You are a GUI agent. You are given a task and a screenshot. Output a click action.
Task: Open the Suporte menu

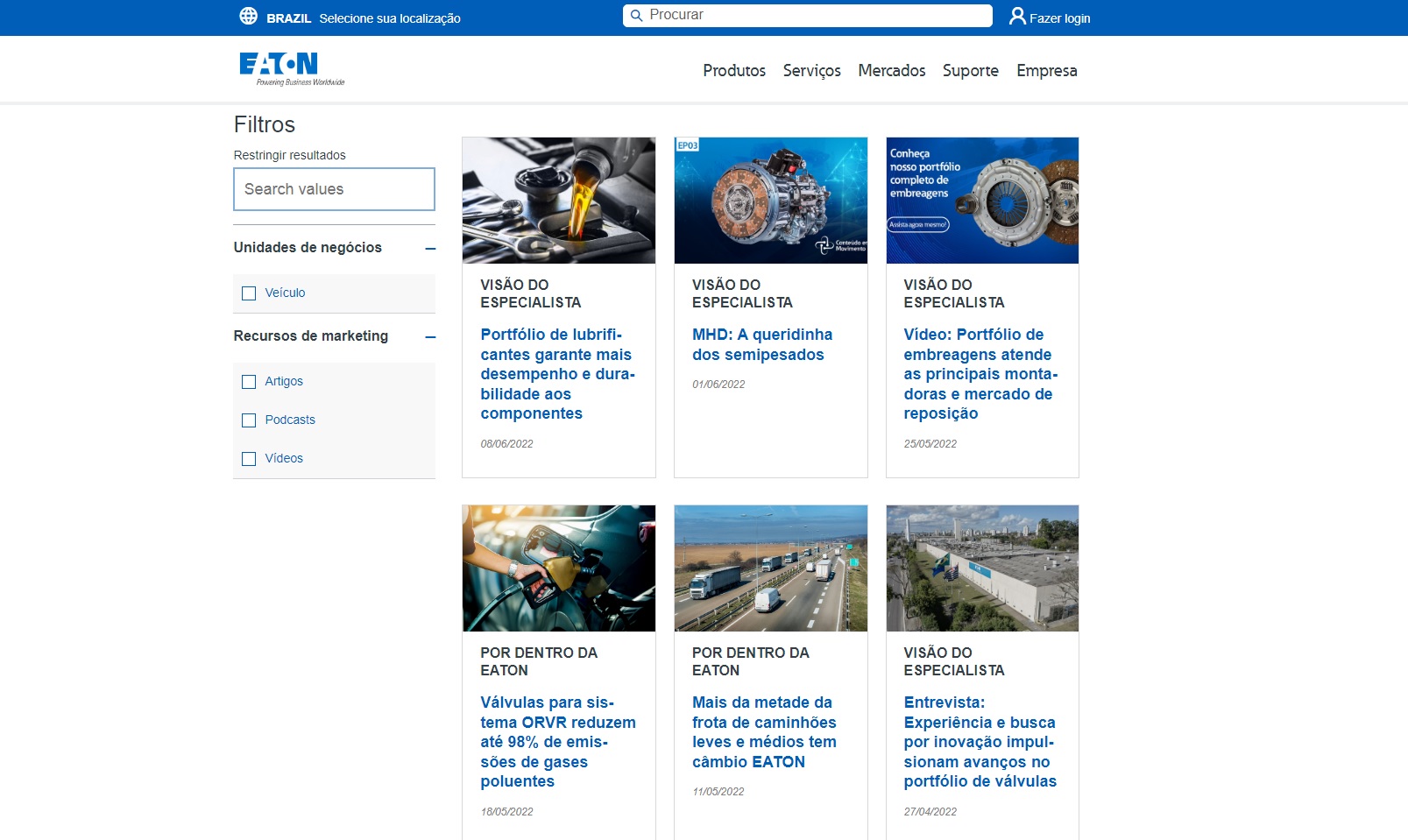point(970,71)
